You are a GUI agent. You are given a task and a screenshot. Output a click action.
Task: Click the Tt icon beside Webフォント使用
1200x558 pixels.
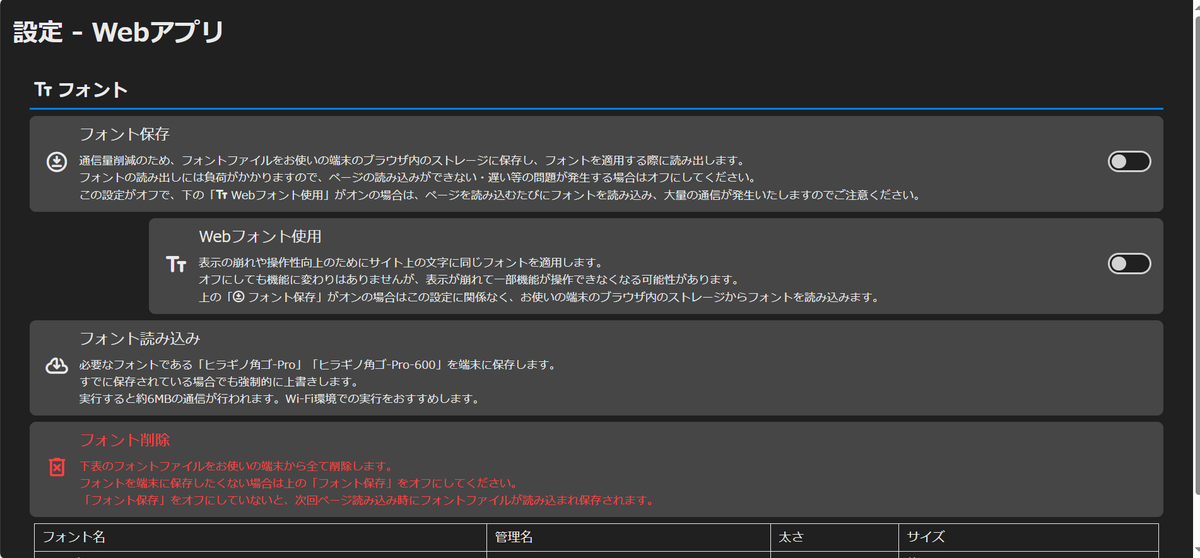pos(176,264)
